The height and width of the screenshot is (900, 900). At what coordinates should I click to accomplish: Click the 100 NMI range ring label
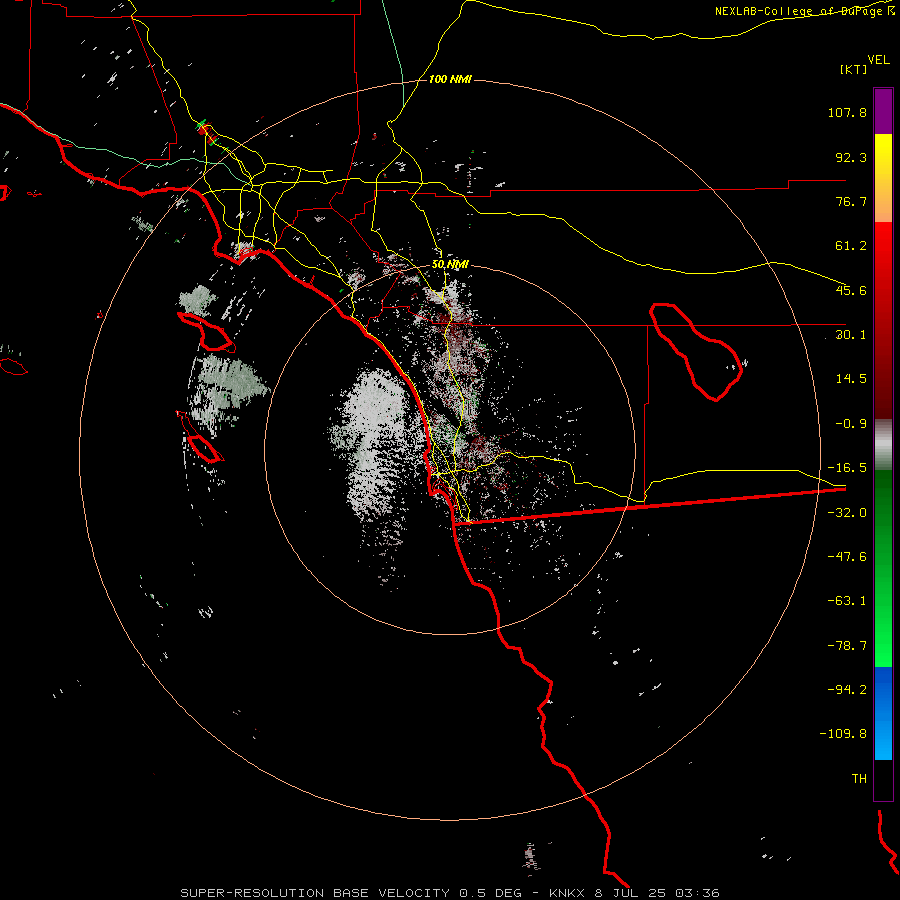tap(450, 79)
